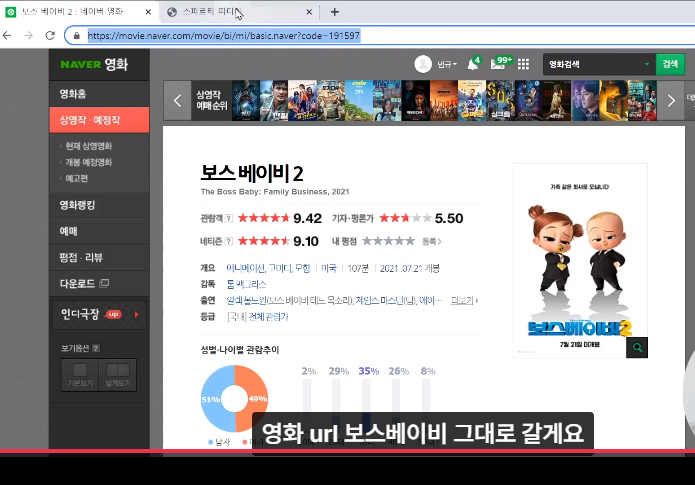The width and height of the screenshot is (695, 485).
Task: Open the 영화랭킹 menu
Action: (99, 205)
